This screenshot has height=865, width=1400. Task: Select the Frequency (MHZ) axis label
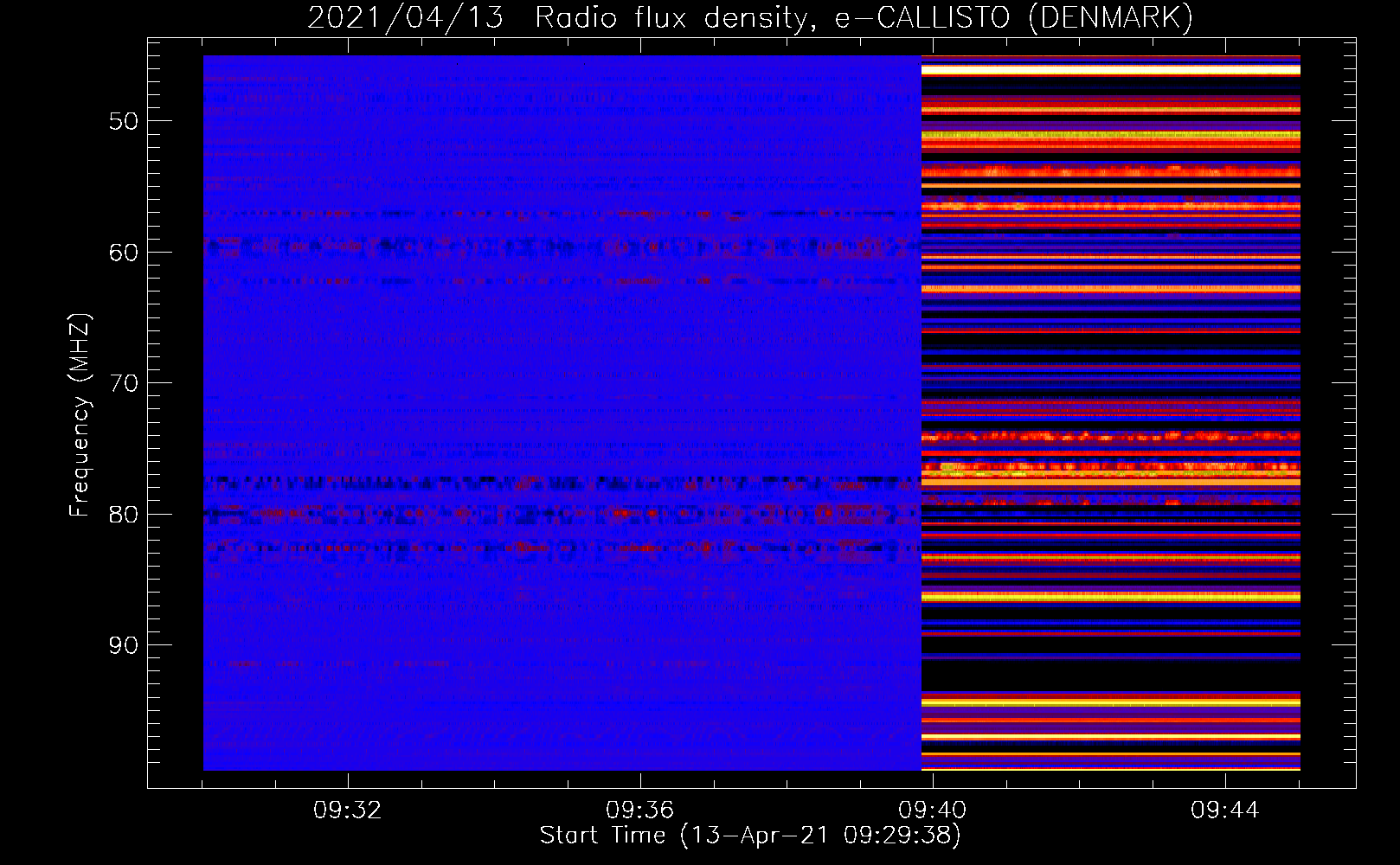(80, 415)
